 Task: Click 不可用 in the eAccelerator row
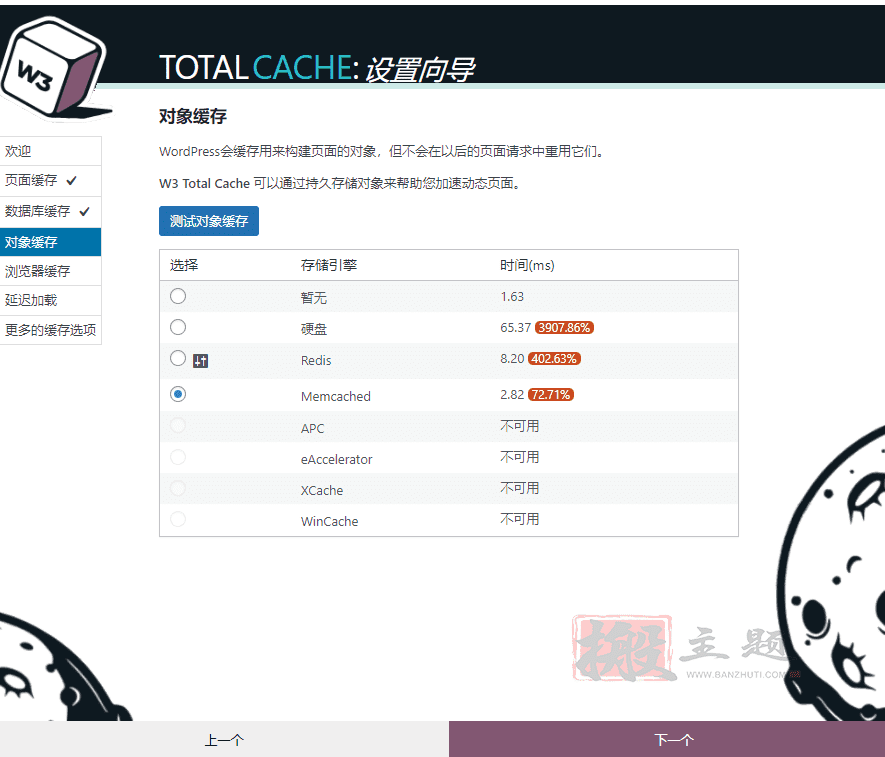(520, 457)
